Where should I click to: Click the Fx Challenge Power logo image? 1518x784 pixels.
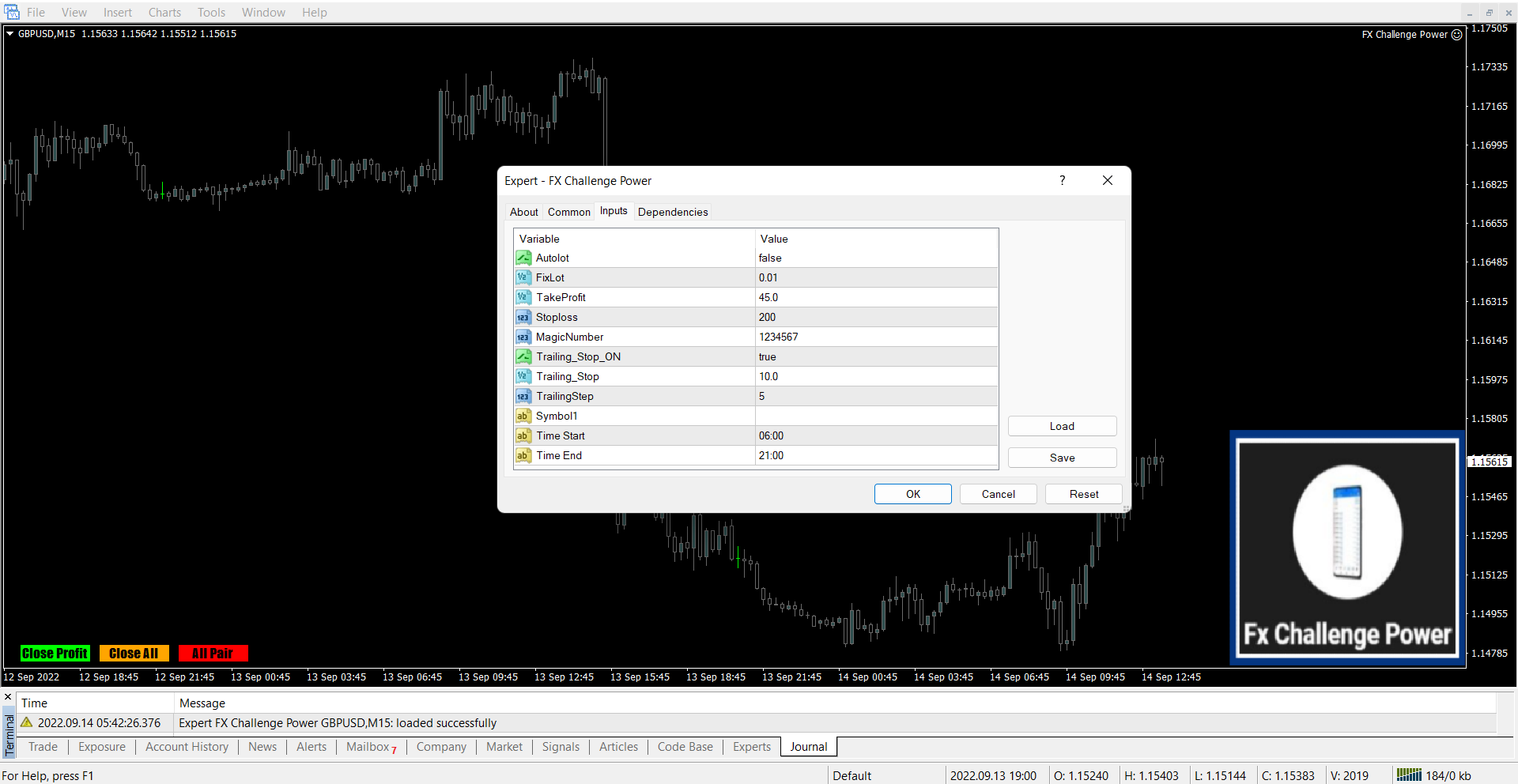(x=1347, y=547)
